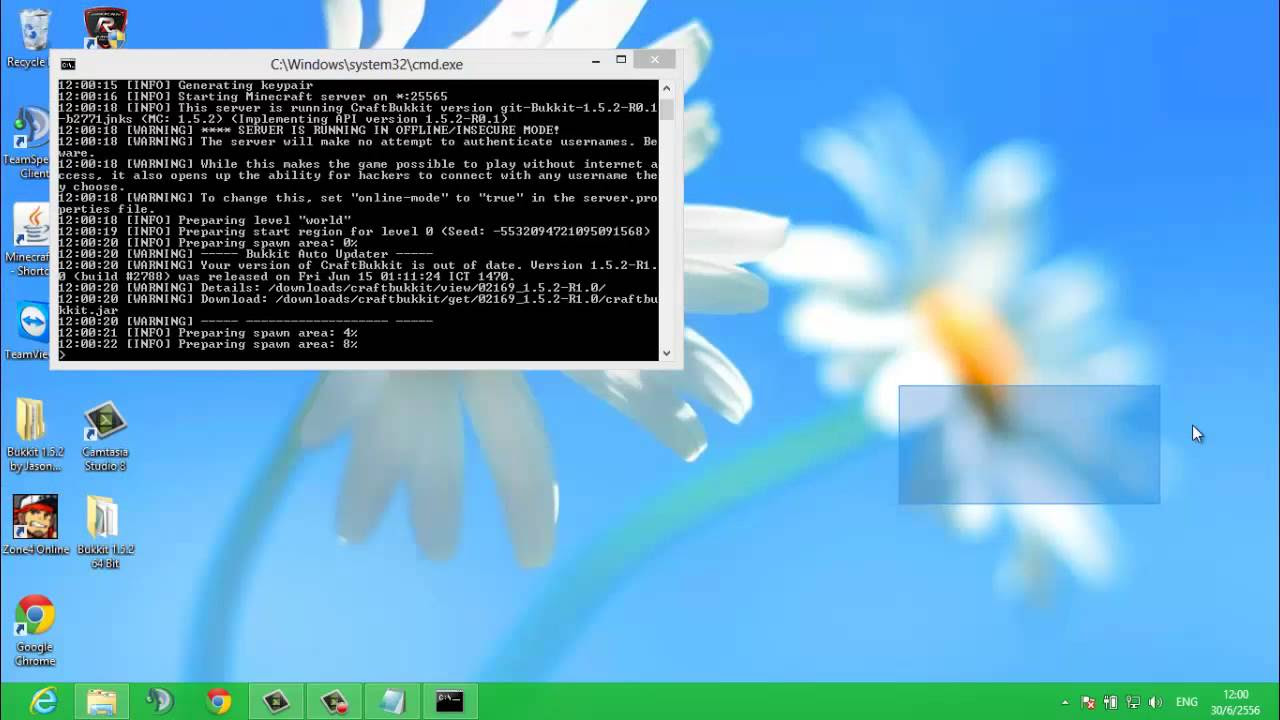Click the Chrome icon in the taskbar

[x=218, y=701]
